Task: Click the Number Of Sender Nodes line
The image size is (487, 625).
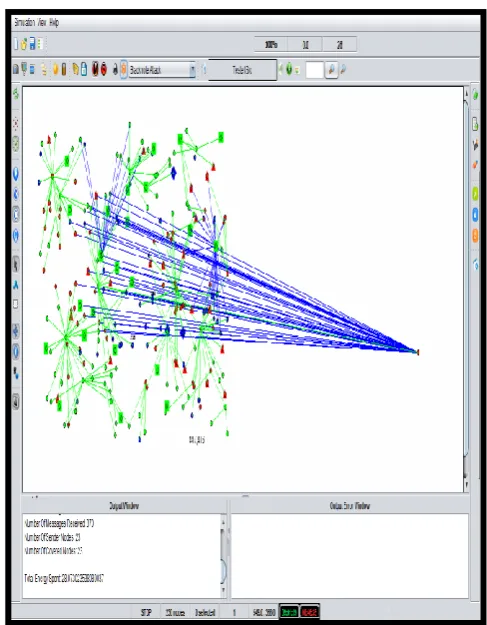Action: pos(53,537)
